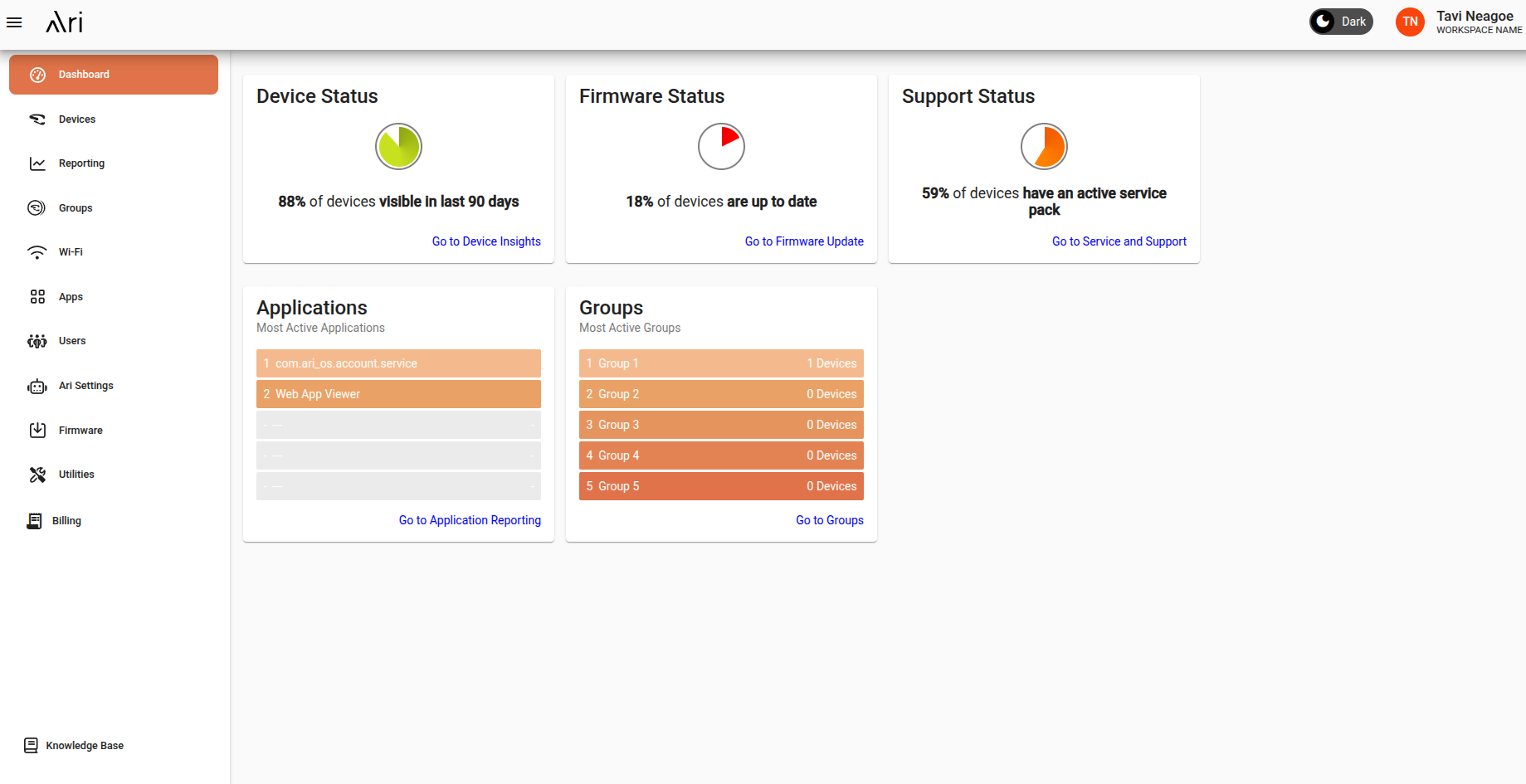The image size is (1526, 784).
Task: Click Most Active Groups subtitle
Action: [630, 328]
